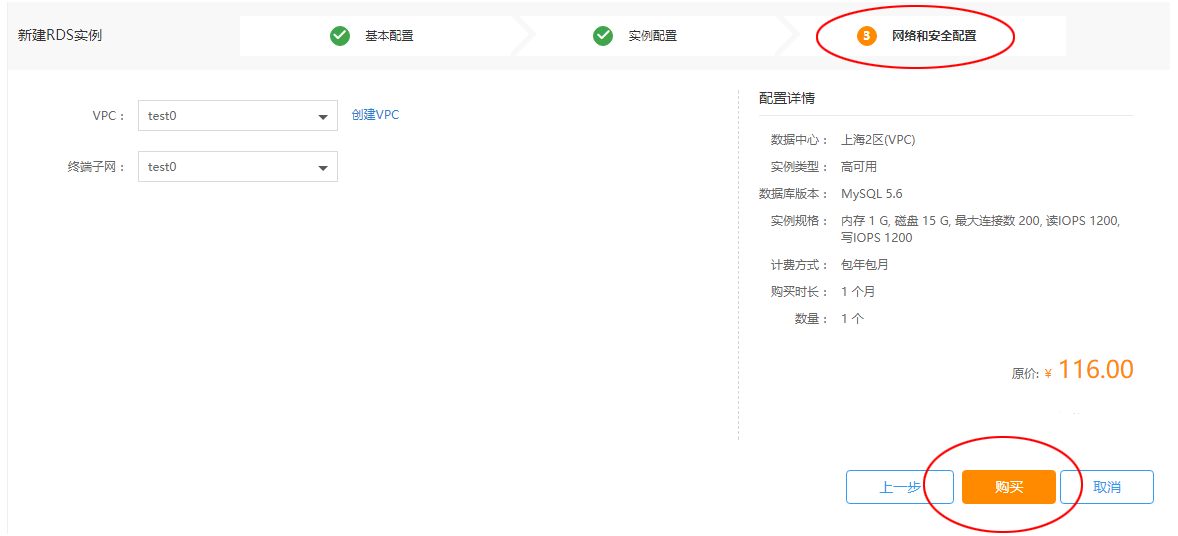Open the VPC dropdown arrow
The image size is (1178, 536).
coord(323,117)
